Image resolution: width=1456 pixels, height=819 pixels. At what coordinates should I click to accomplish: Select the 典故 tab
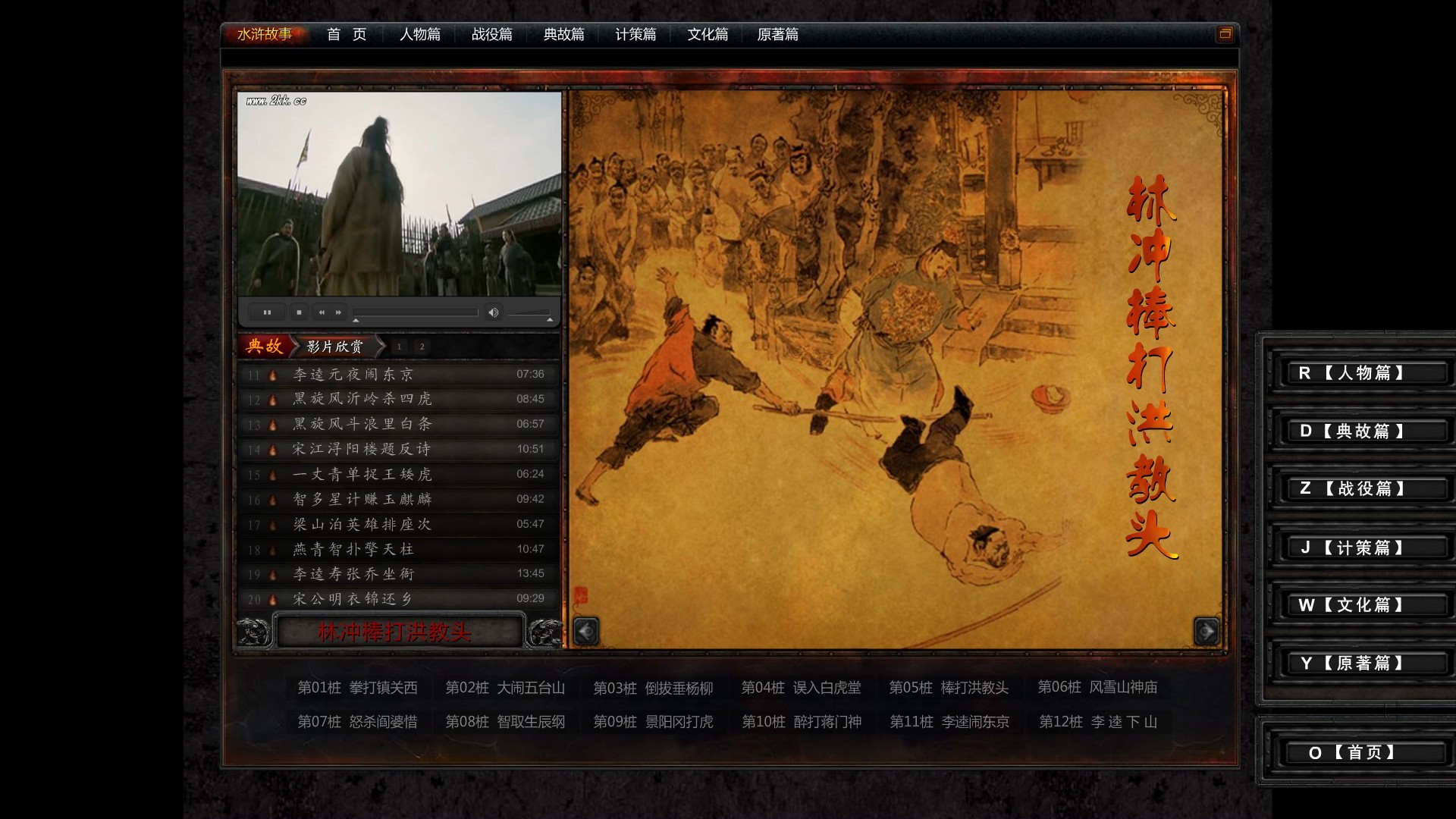coord(265,347)
